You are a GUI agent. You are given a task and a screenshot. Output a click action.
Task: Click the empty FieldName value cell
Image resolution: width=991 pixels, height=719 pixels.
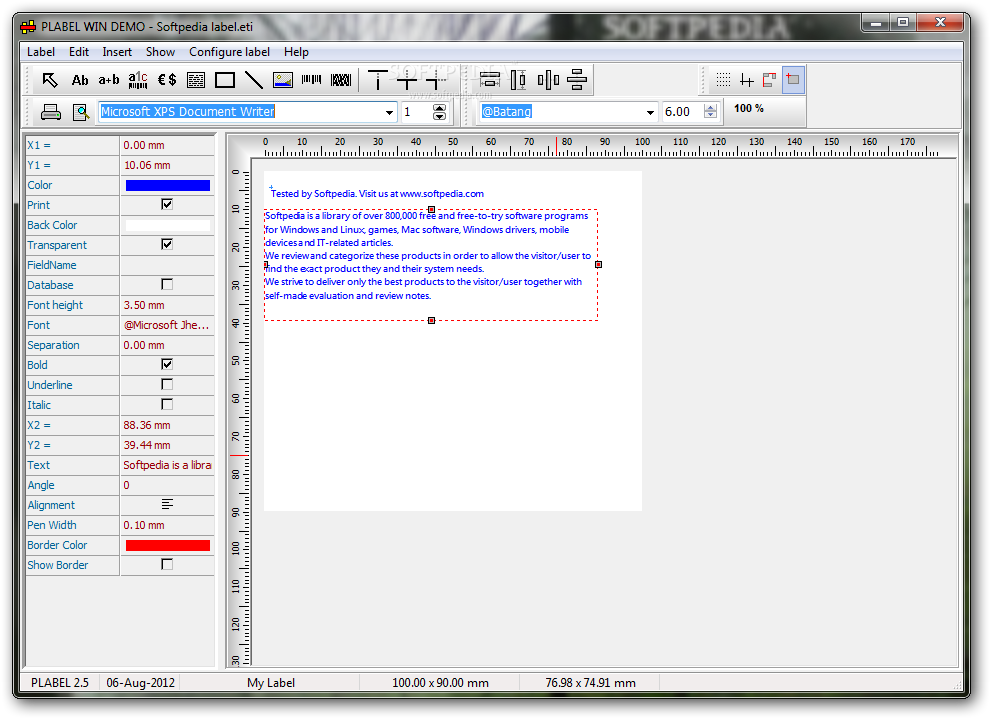pos(167,265)
